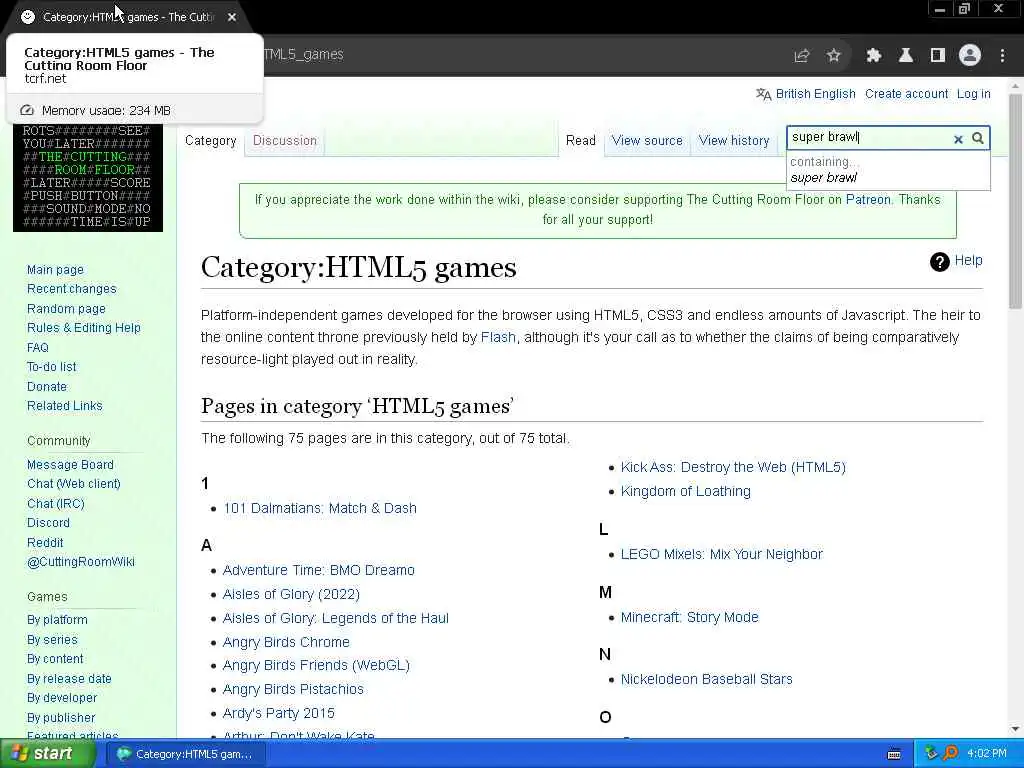This screenshot has height=768, width=1024.
Task: Open the Help link text
Action: coord(968,261)
